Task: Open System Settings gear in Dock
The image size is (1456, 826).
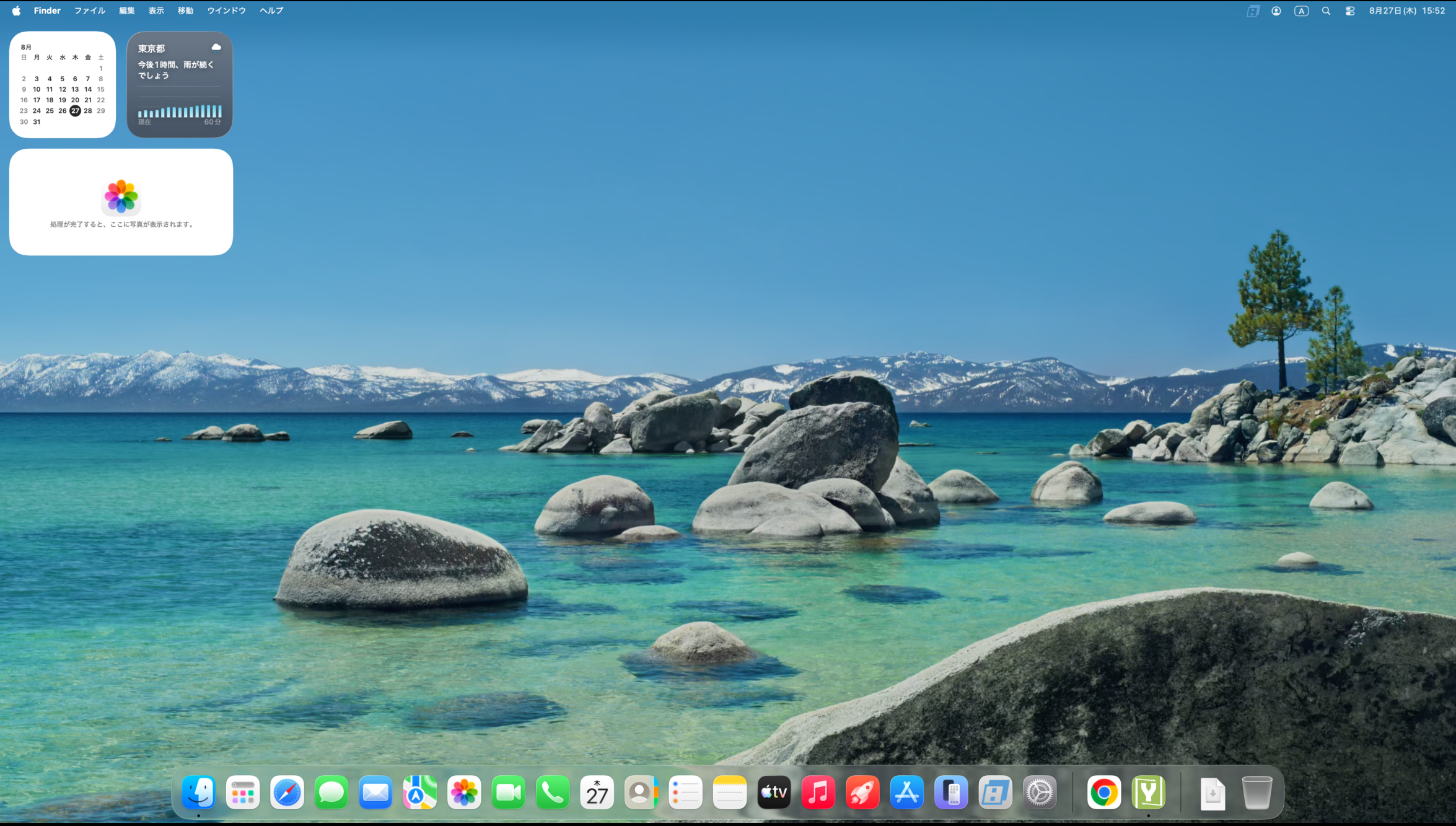Action: coord(1040,792)
